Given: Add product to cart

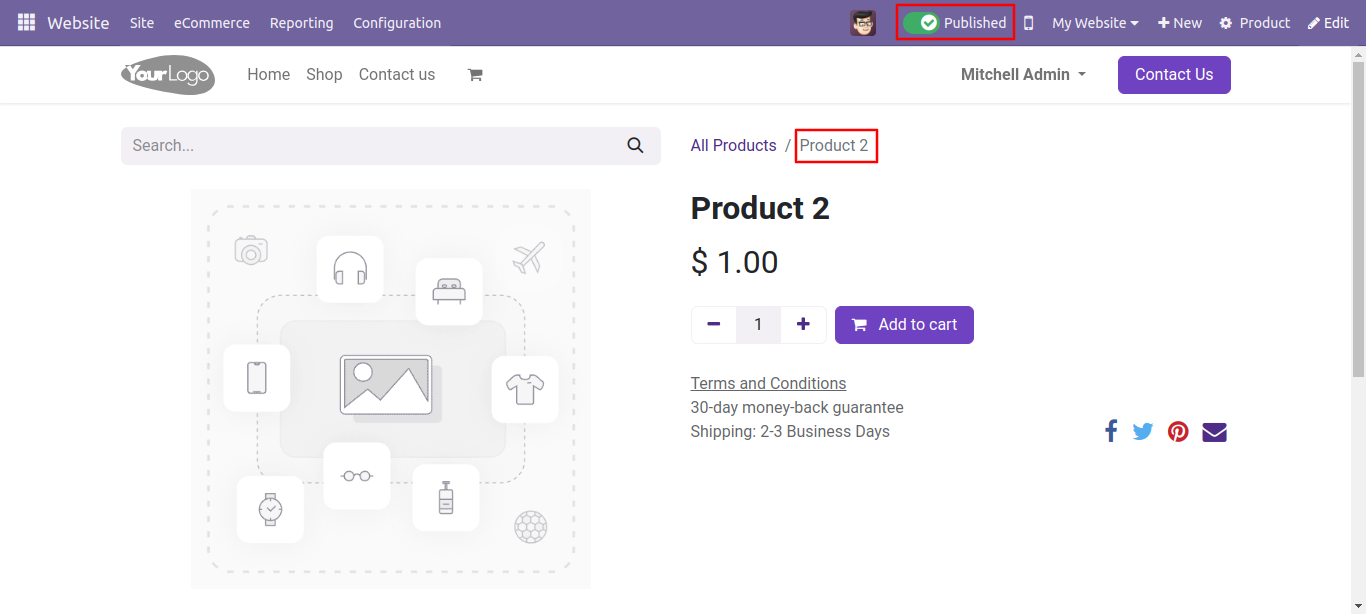Looking at the screenshot, I should 904,325.
